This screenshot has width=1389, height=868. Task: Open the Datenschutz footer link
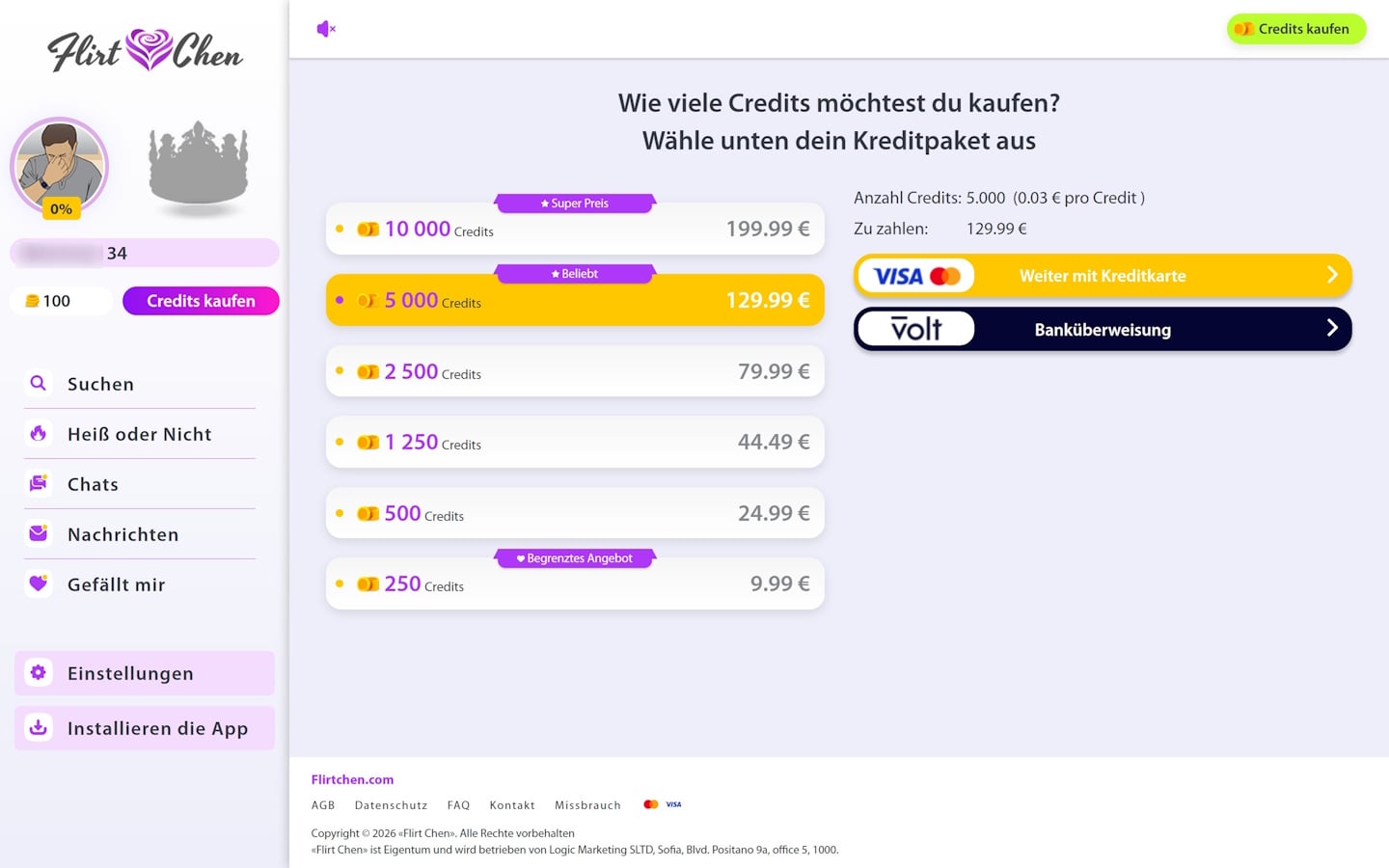391,805
